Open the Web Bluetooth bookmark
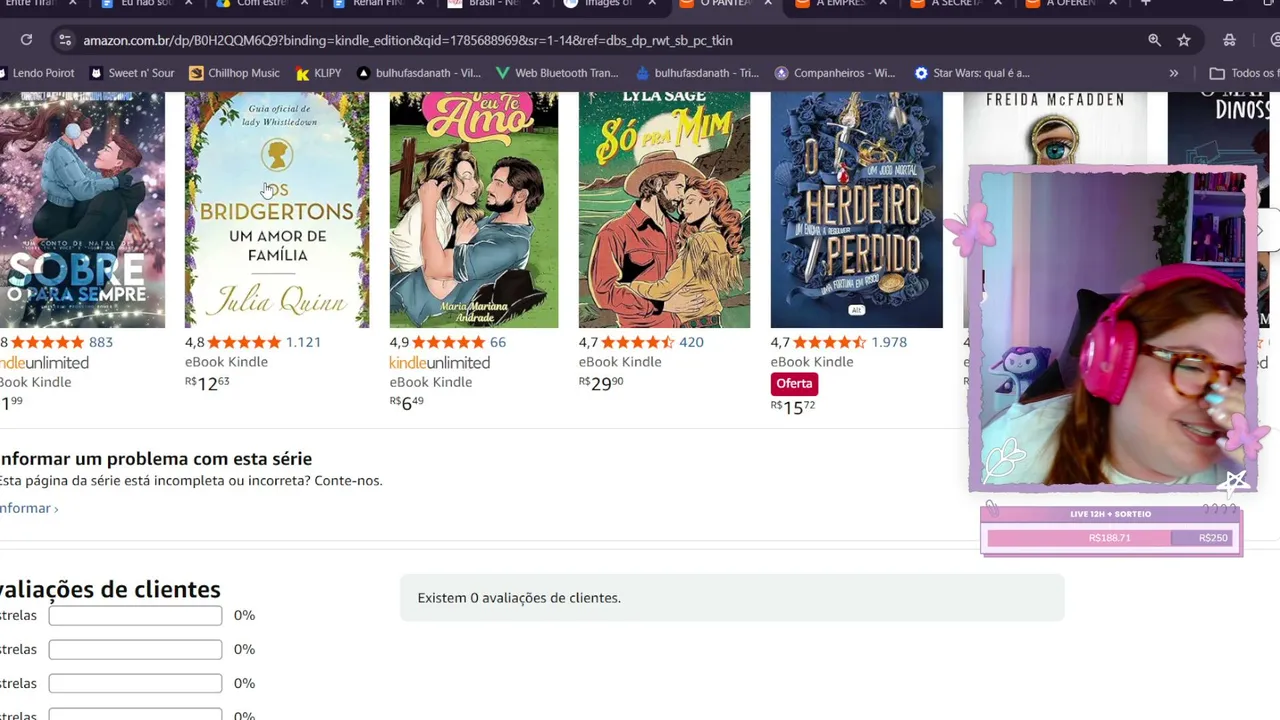 558,73
